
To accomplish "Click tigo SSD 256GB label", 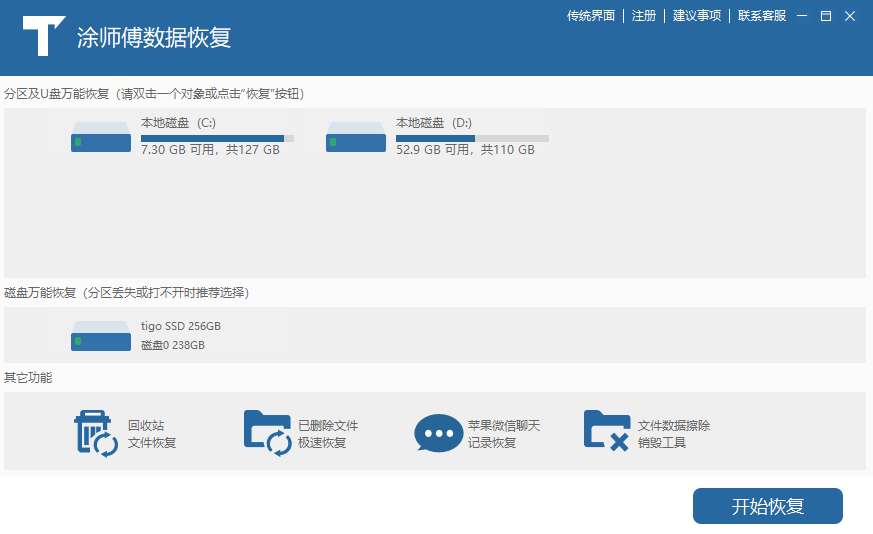I will (181, 326).
